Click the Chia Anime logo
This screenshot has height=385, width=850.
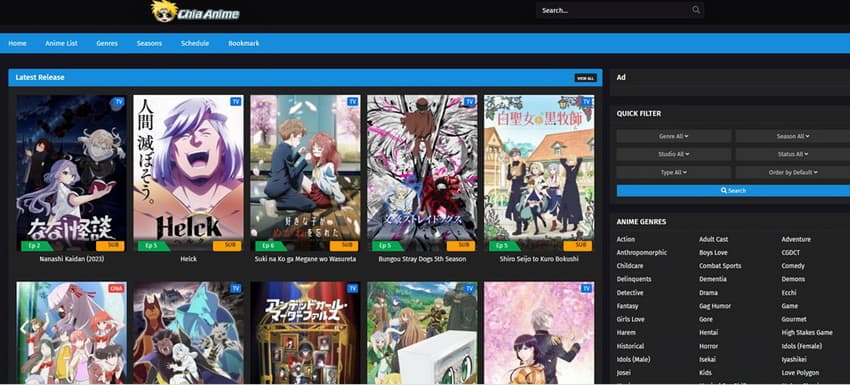click(195, 12)
